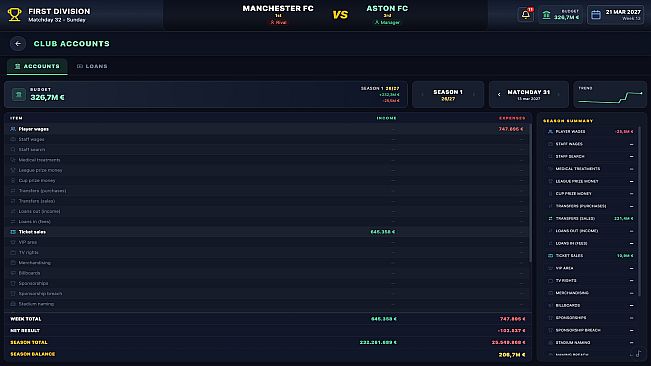Click the Season Total label
Viewport: 651px width, 366px height.
(x=29, y=342)
